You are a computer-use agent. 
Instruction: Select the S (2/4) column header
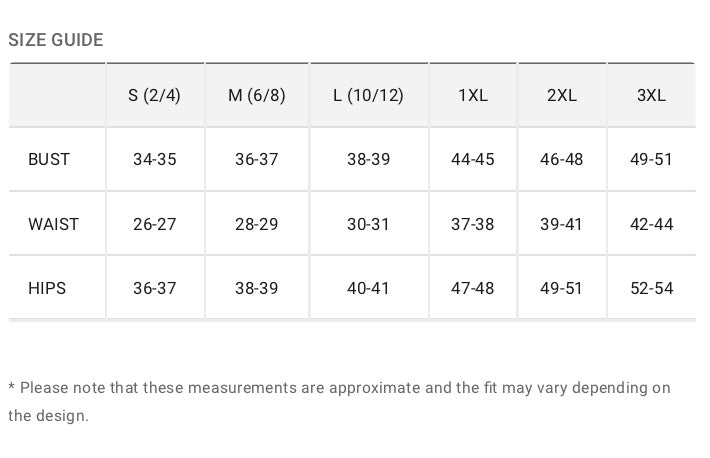(x=155, y=96)
